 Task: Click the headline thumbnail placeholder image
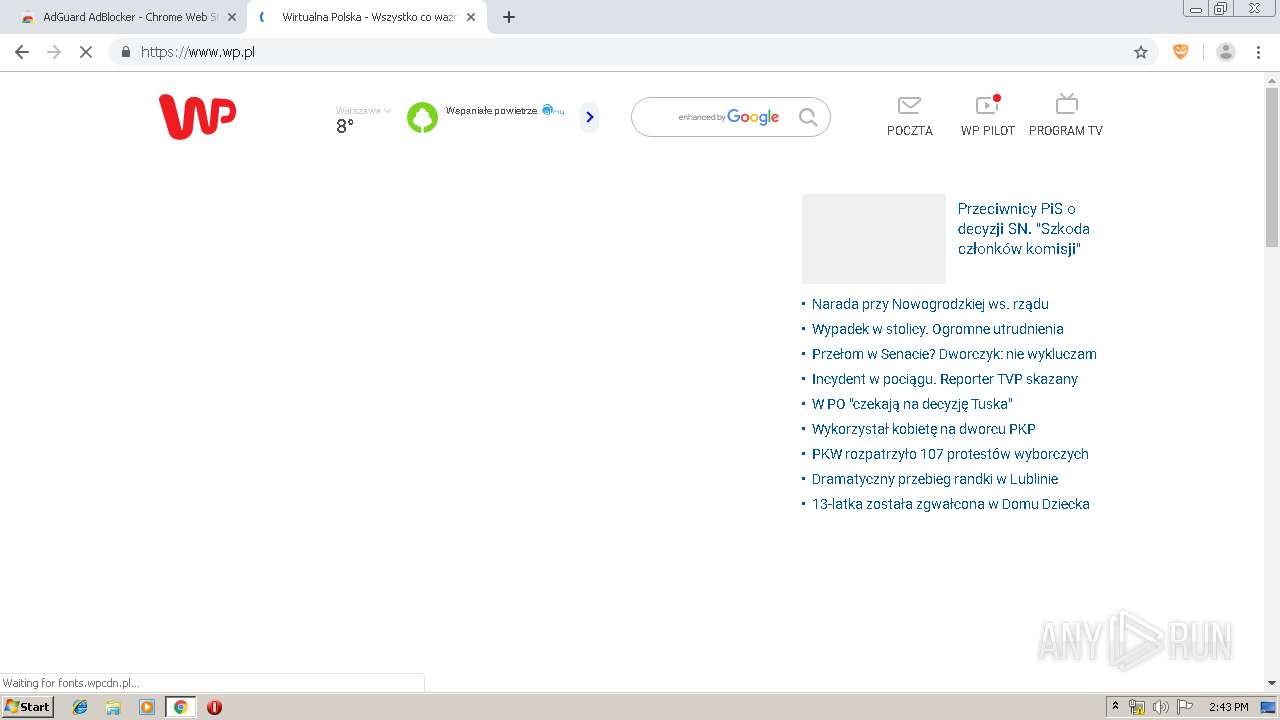(873, 239)
